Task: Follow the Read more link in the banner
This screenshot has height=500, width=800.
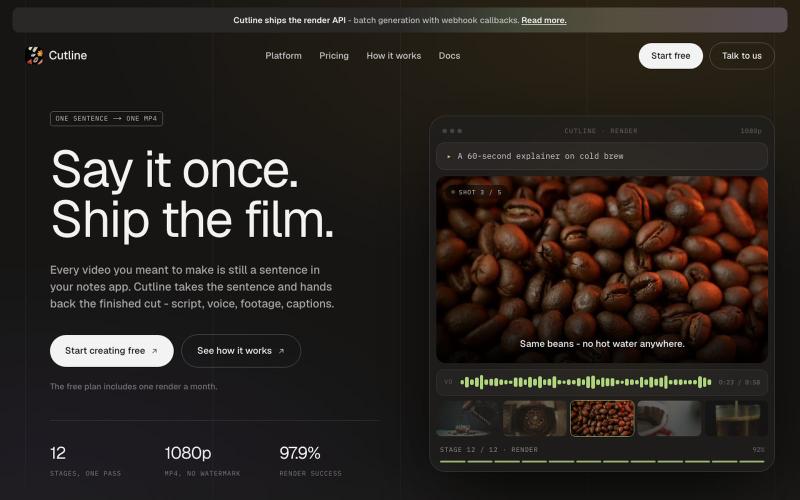Action: point(543,20)
